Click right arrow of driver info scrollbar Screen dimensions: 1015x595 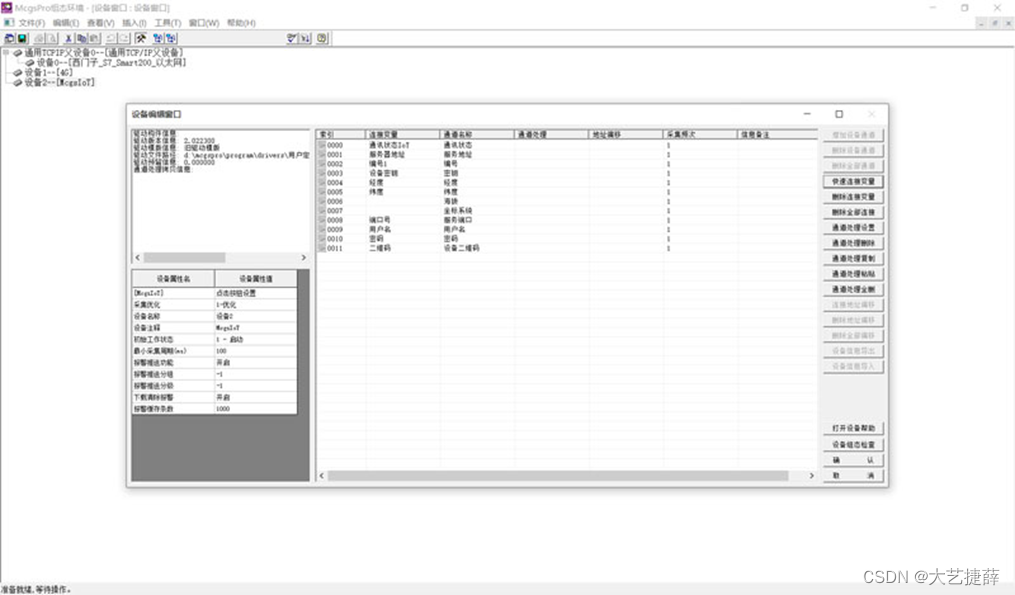[304, 258]
